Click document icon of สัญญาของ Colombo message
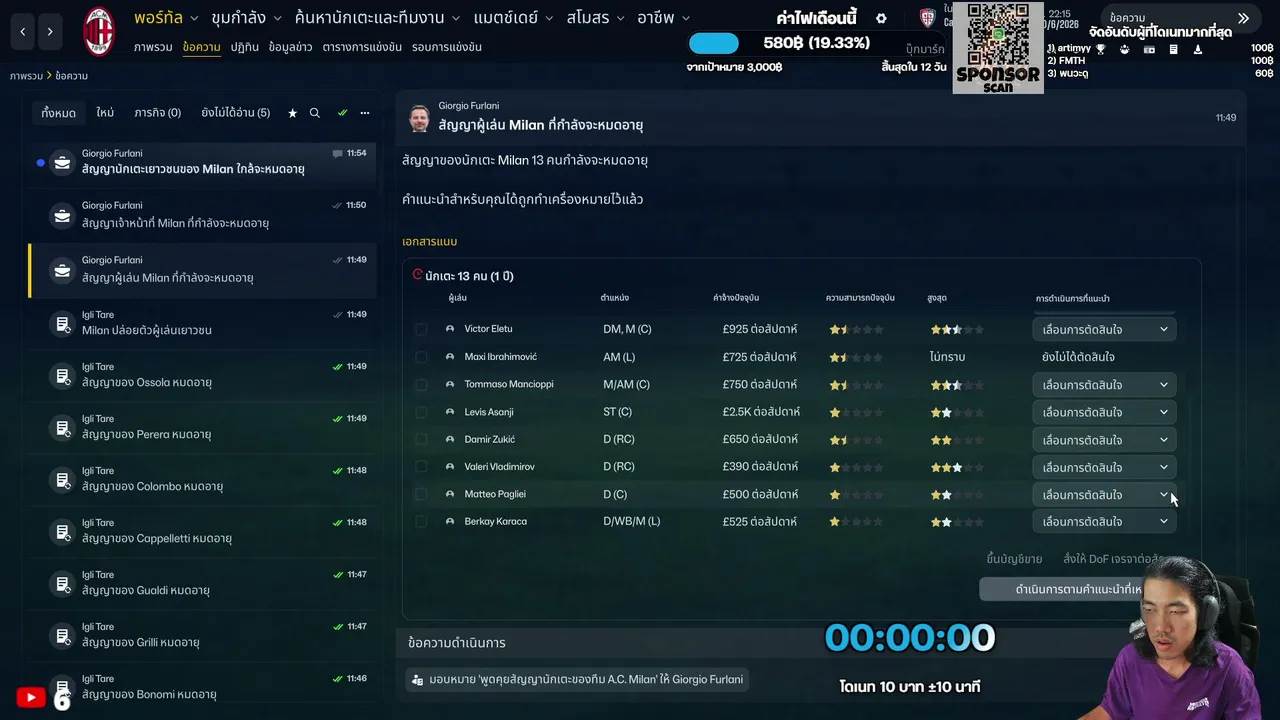The image size is (1280, 720). click(62, 479)
